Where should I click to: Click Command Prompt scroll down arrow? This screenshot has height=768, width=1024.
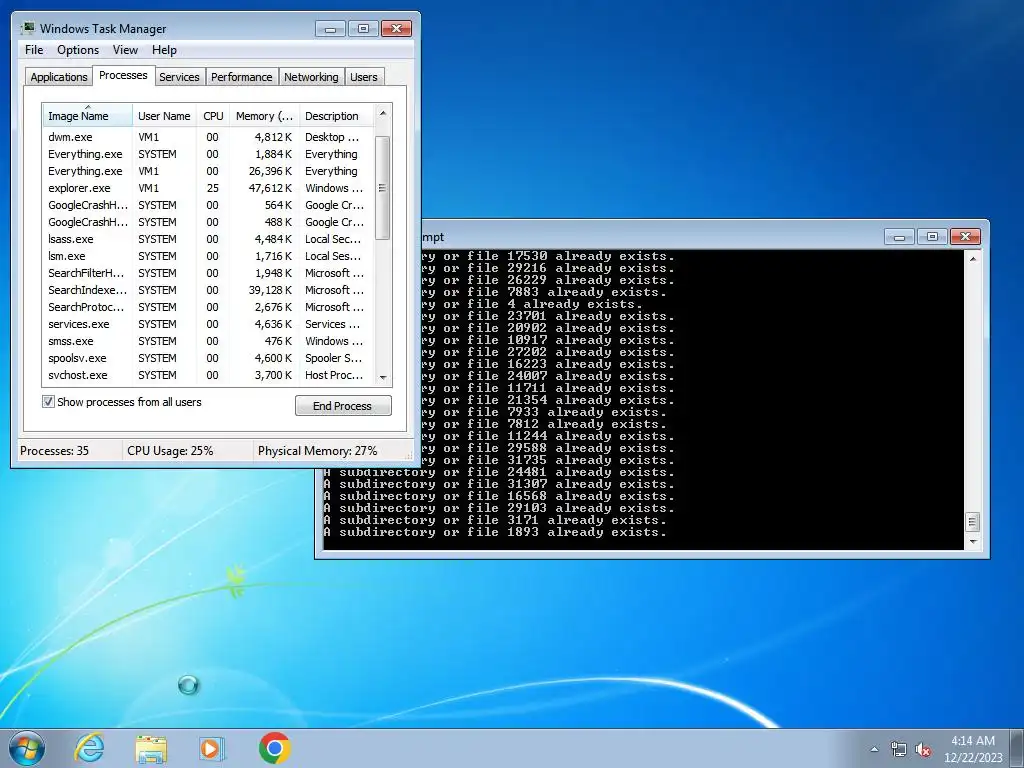coord(973,541)
